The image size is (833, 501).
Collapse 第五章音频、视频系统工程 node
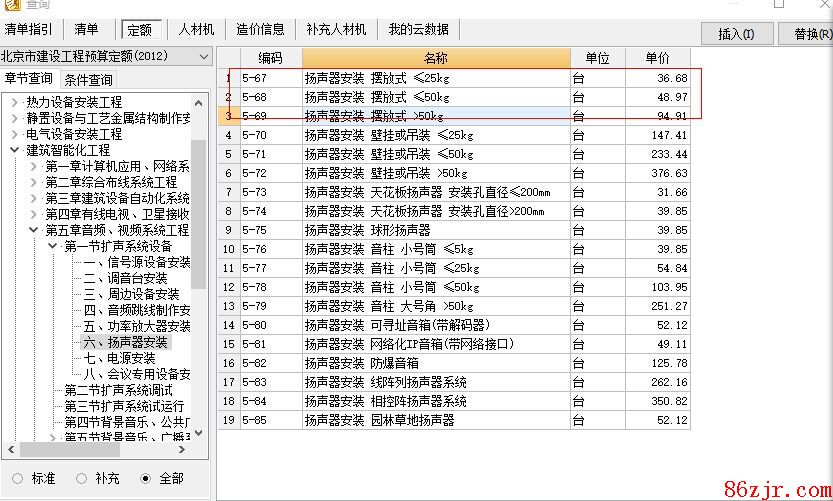(33, 230)
